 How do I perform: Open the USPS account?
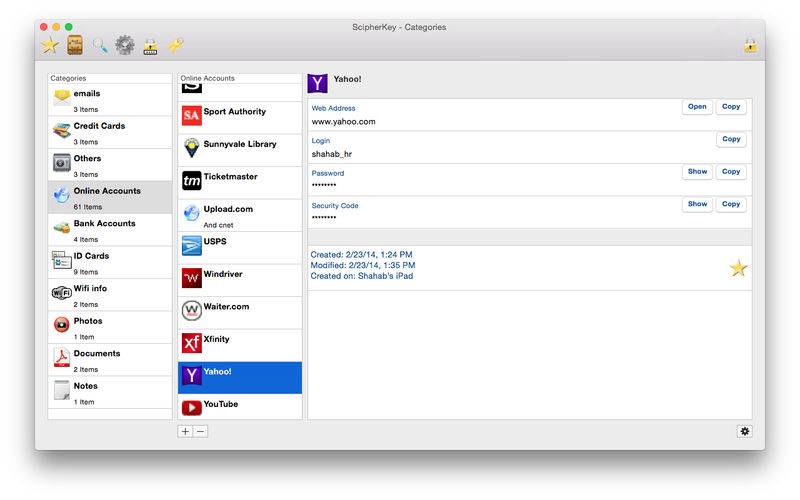click(240, 248)
